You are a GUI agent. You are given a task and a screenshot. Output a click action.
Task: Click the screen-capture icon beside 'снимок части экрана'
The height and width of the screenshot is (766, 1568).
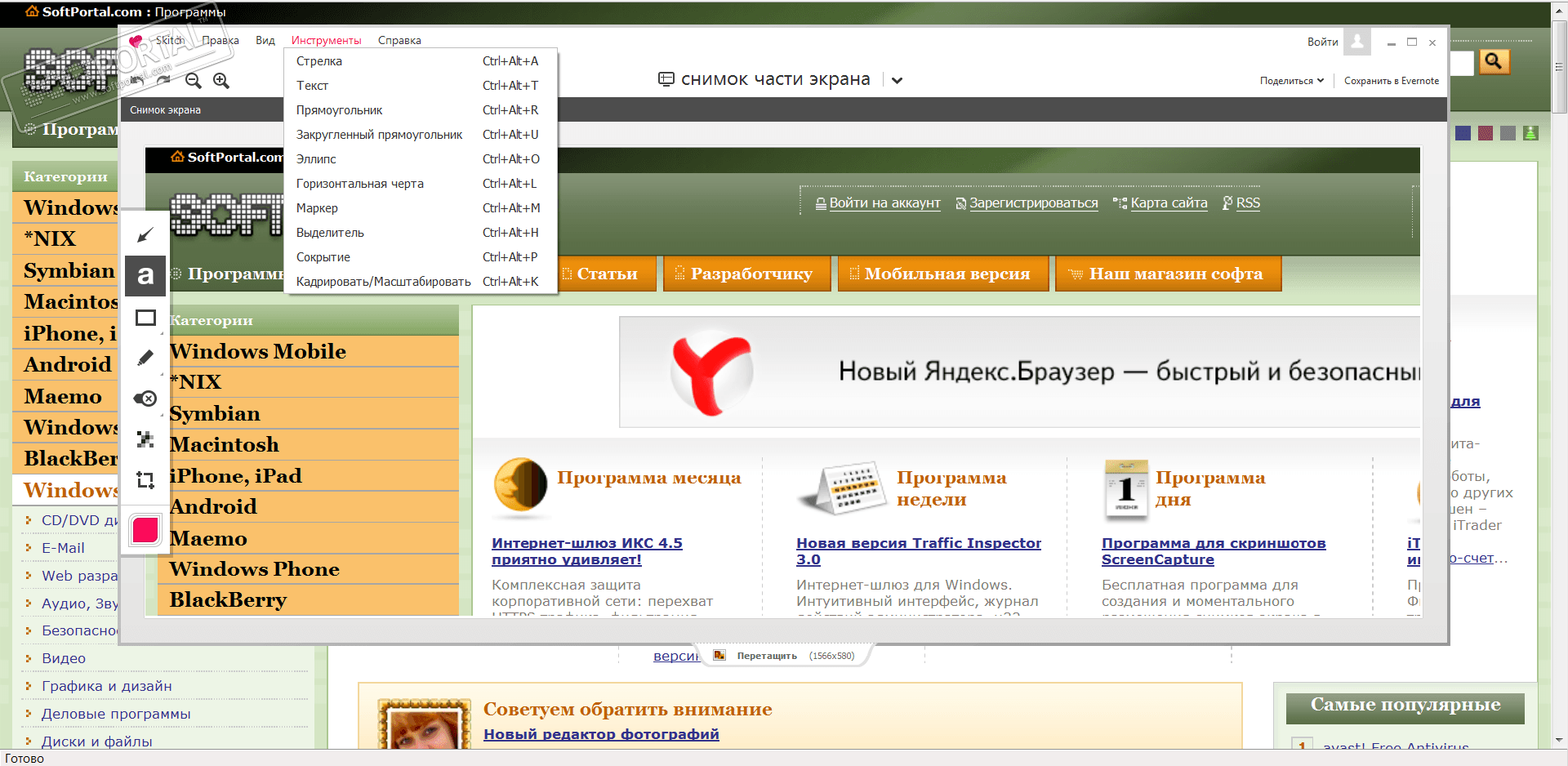666,79
